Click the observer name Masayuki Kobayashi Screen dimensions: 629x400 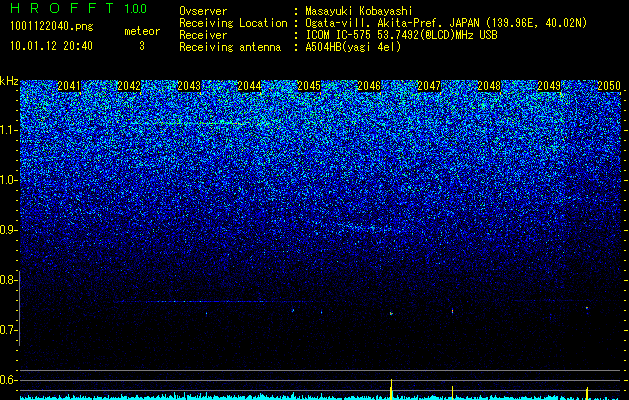click(x=359, y=12)
